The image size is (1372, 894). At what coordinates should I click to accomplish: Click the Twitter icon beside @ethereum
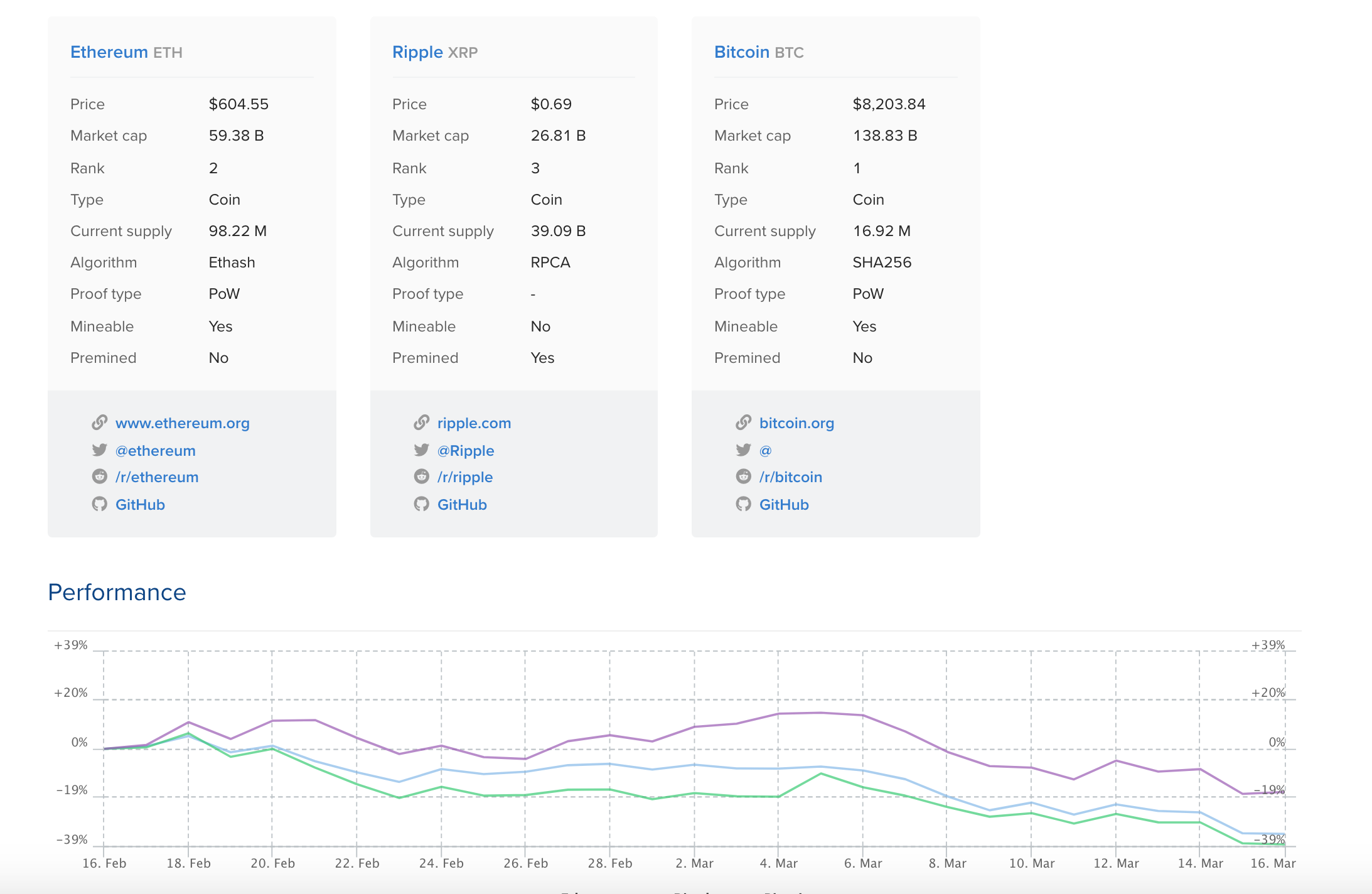tap(99, 450)
